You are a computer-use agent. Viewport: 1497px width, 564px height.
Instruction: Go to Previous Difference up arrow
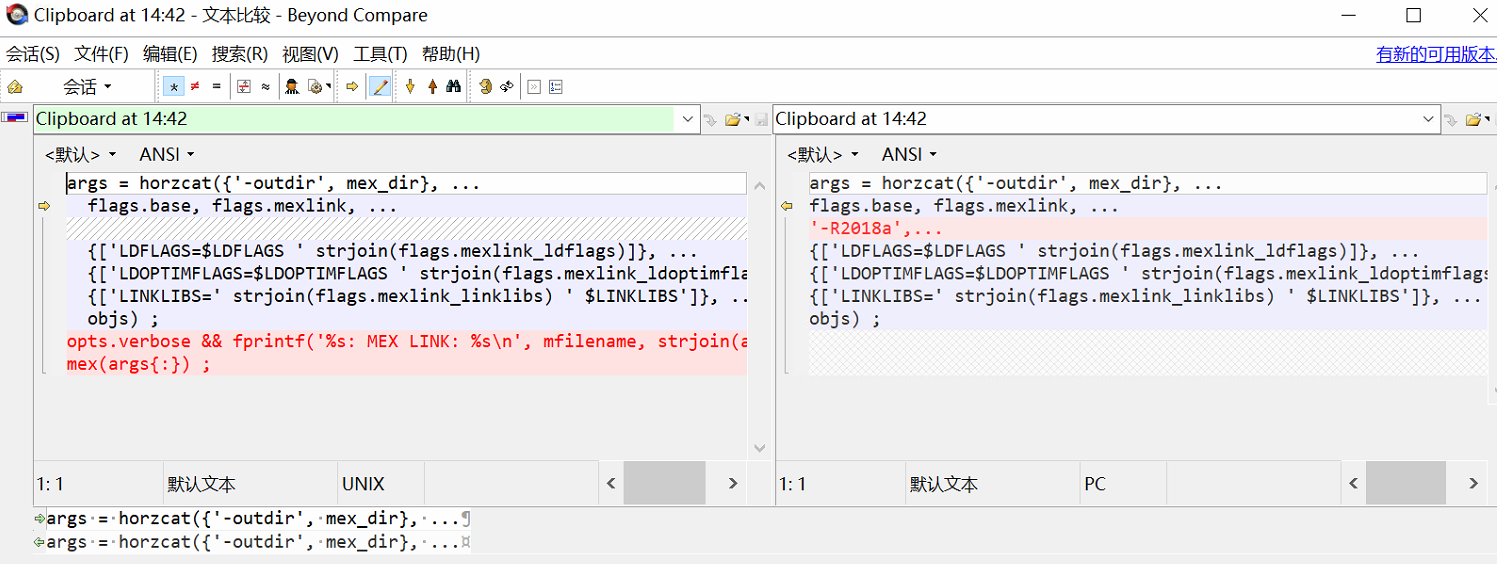click(432, 87)
